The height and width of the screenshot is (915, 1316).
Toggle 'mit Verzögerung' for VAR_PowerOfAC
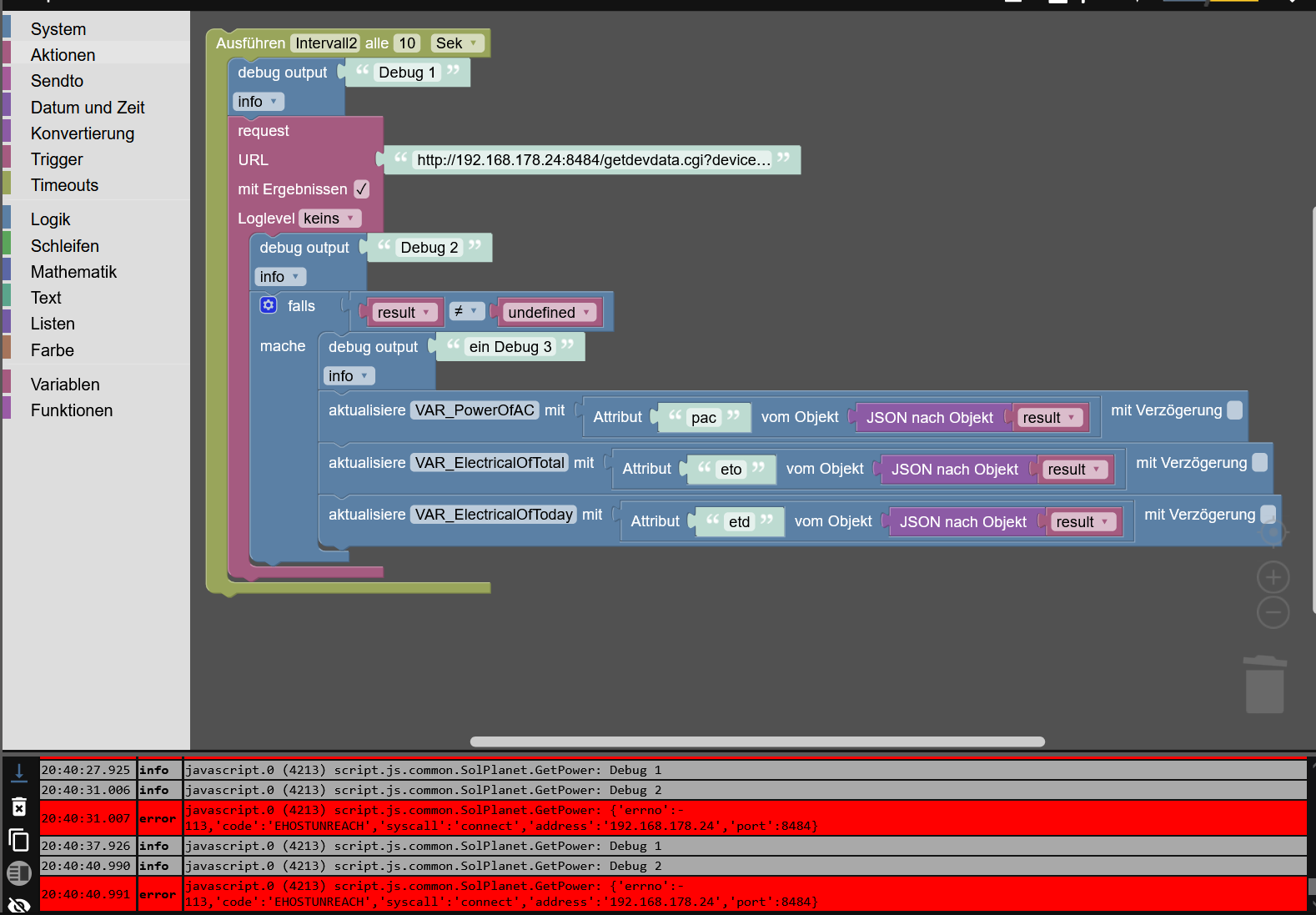tap(1235, 410)
